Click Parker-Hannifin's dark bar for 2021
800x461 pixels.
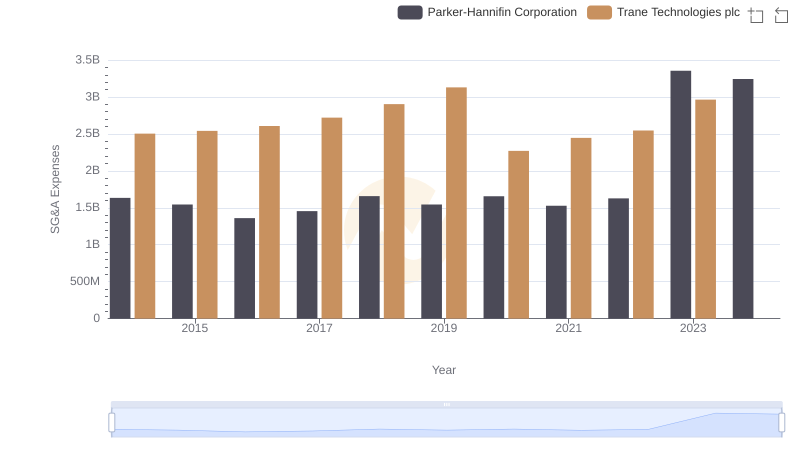[556, 262]
